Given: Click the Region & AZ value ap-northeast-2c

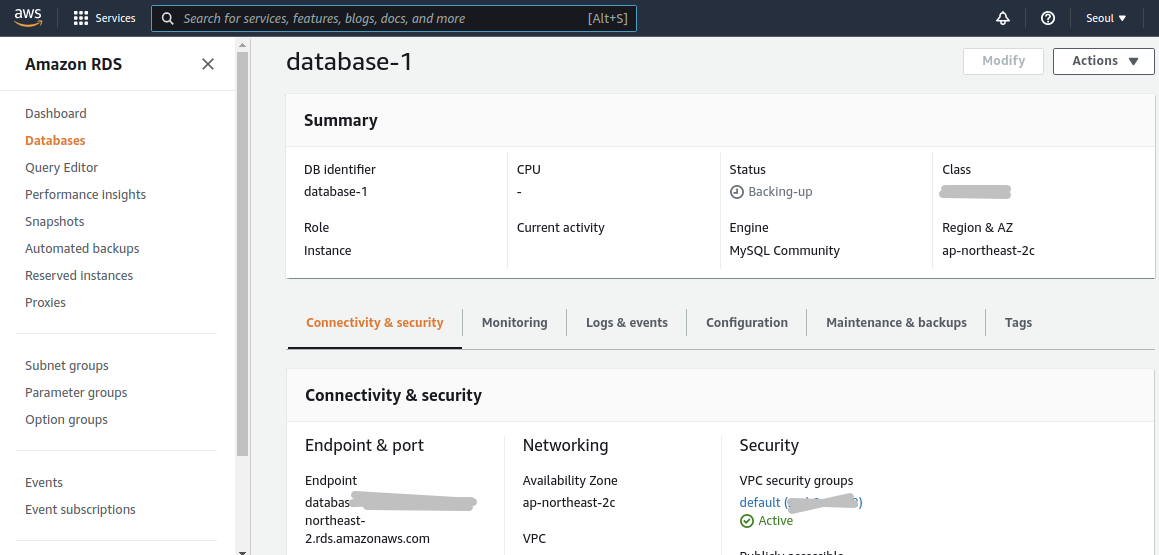Looking at the screenshot, I should click(x=988, y=251).
